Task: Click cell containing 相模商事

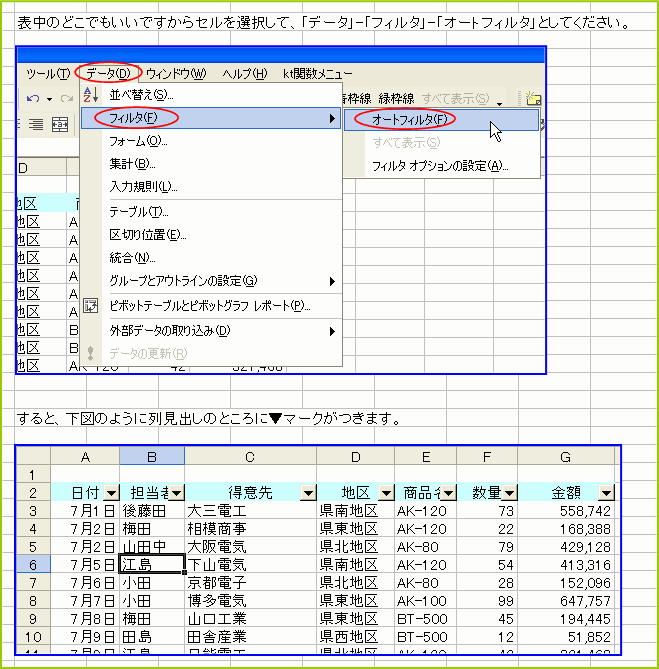Action: coord(250,529)
